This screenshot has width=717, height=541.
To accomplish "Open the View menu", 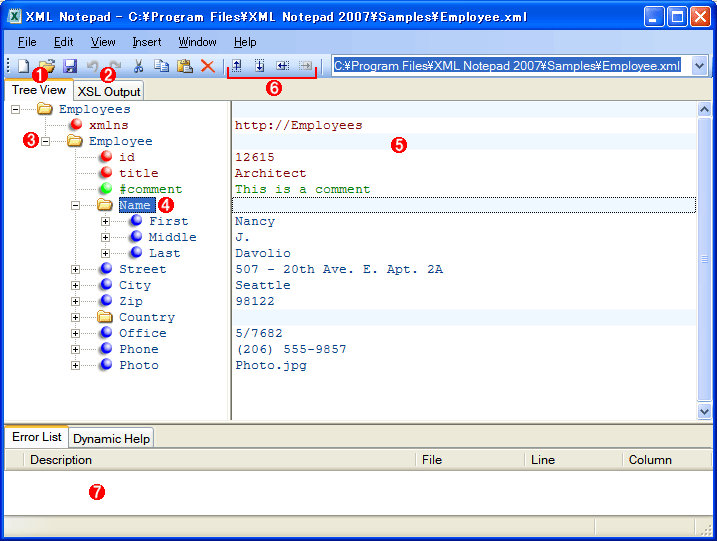I will pyautogui.click(x=103, y=42).
